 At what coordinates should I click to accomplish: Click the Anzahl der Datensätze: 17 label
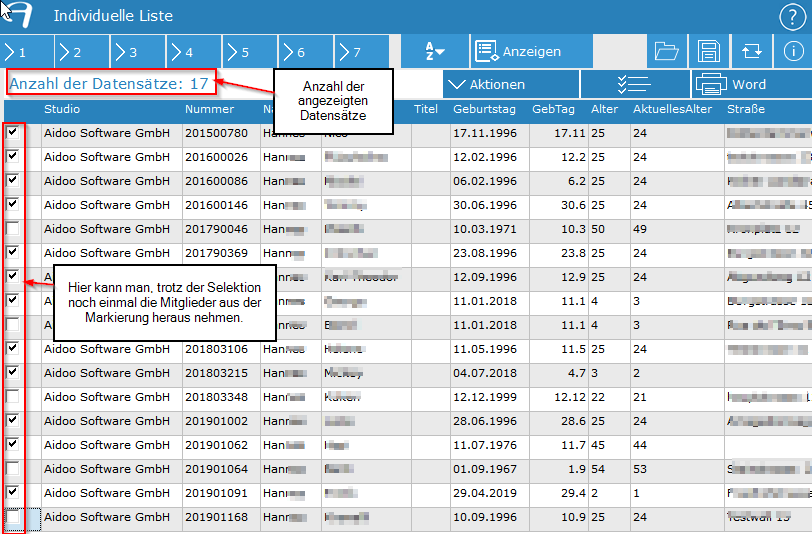pos(109,83)
